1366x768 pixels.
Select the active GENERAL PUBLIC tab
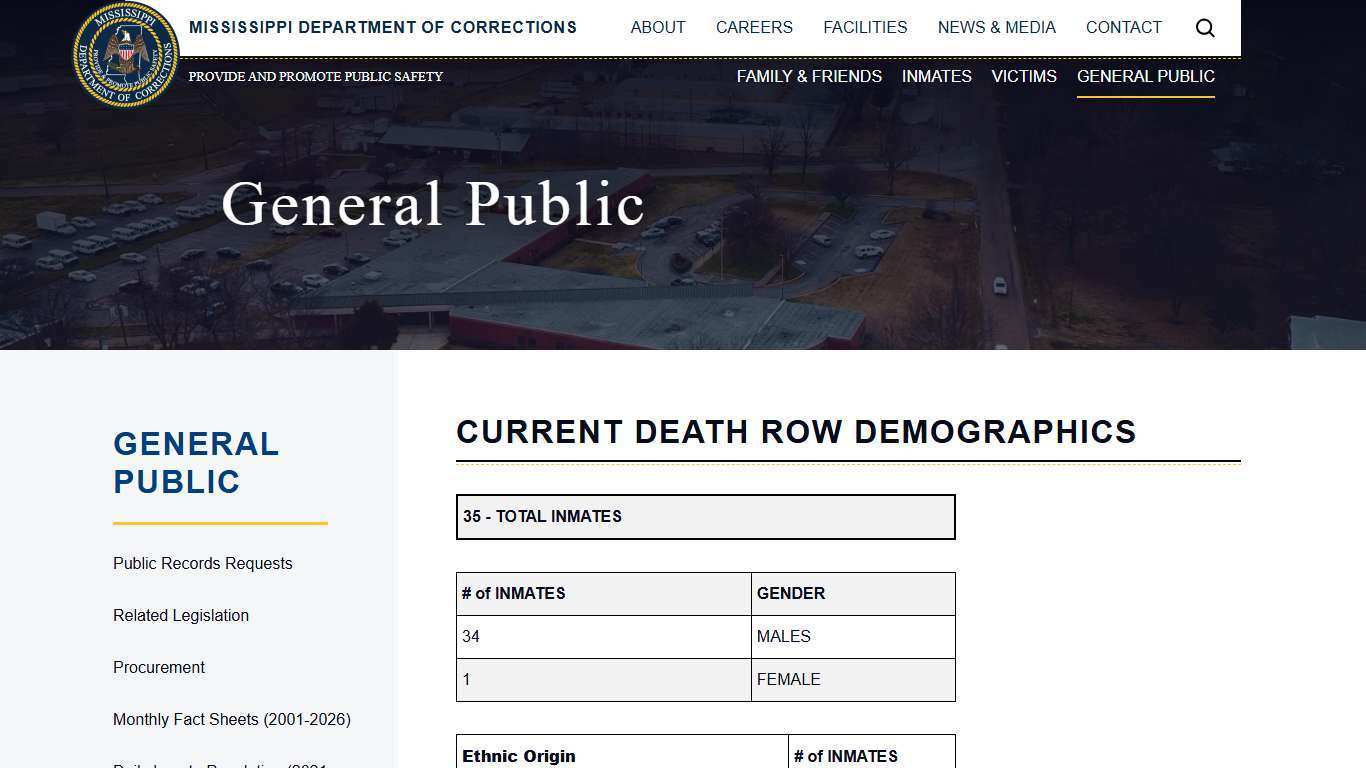[x=1145, y=76]
